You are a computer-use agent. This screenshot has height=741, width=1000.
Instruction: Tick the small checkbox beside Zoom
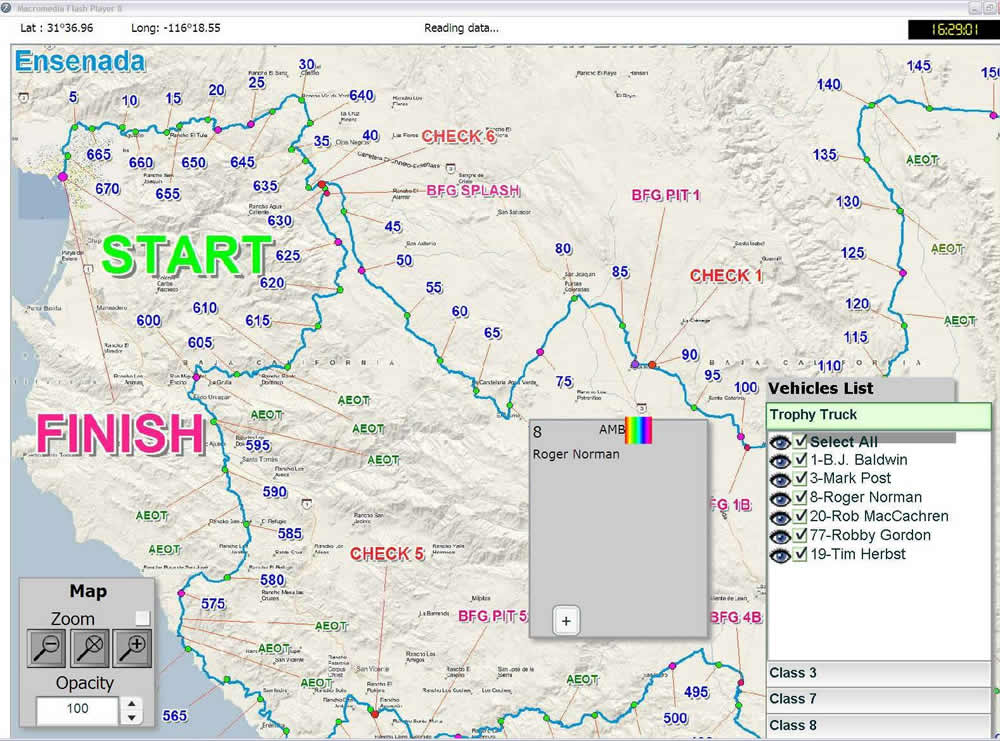tap(142, 618)
